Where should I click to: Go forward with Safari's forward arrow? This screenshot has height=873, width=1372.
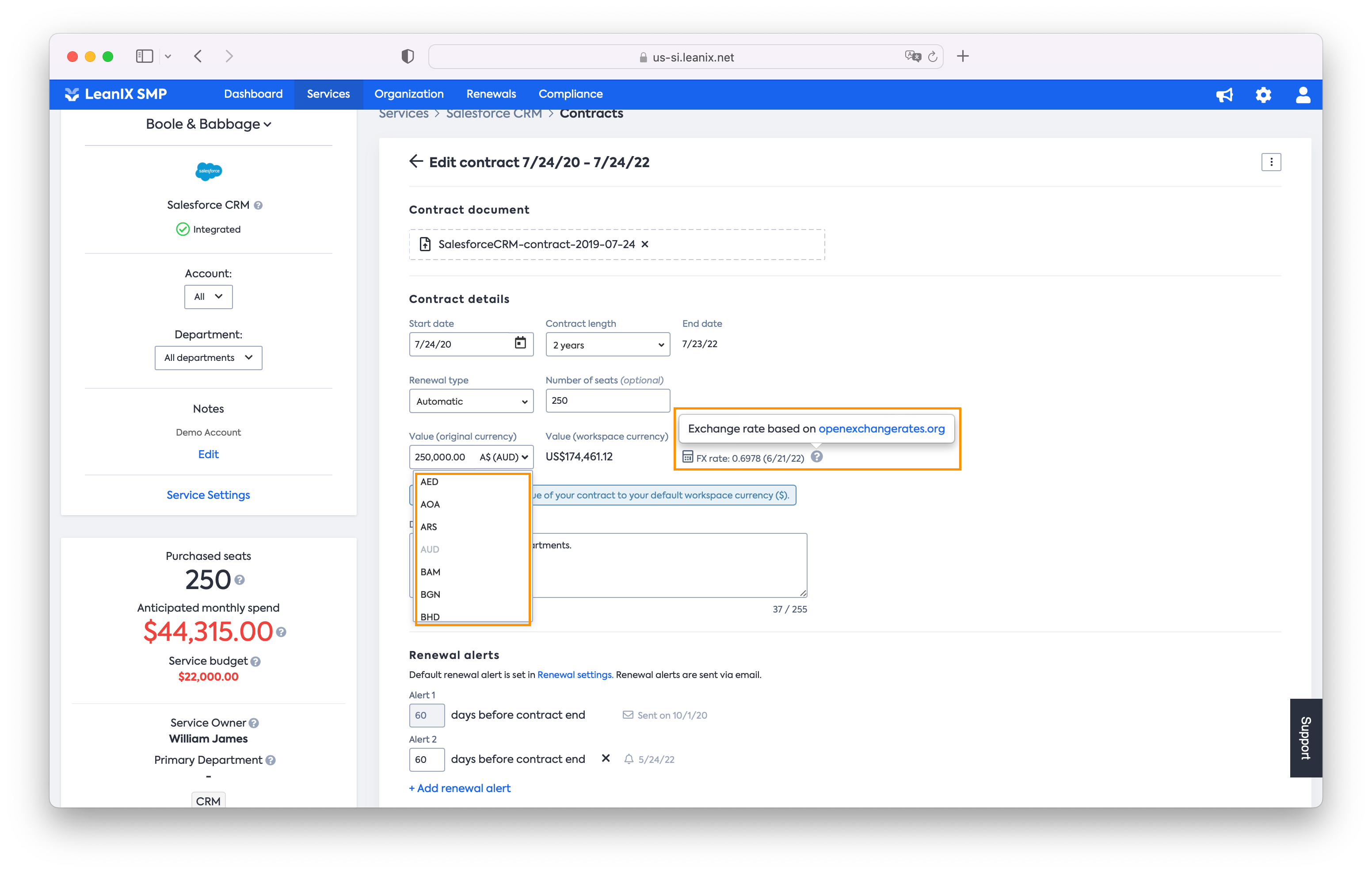pyautogui.click(x=229, y=56)
